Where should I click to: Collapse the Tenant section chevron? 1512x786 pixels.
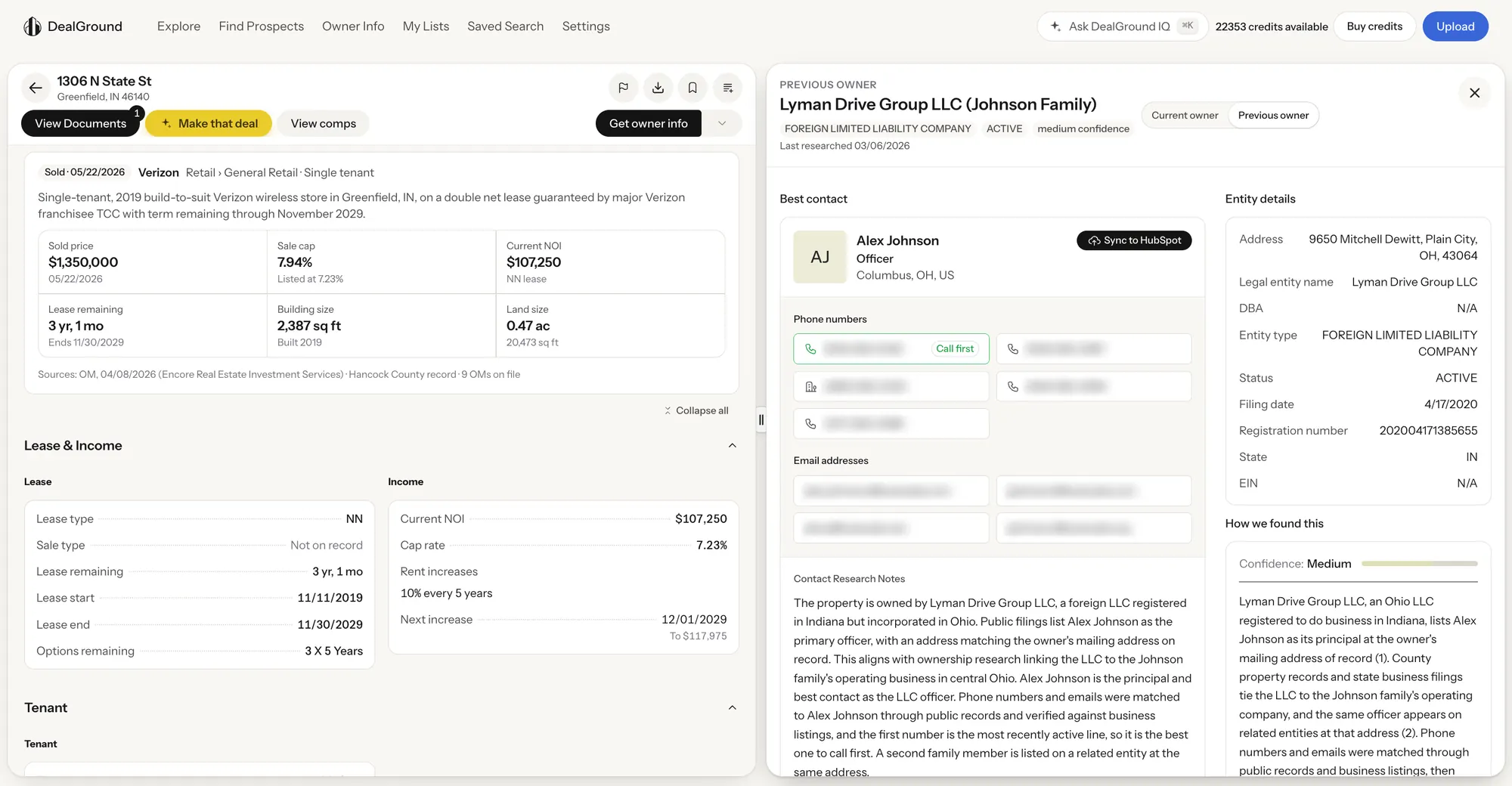click(732, 708)
